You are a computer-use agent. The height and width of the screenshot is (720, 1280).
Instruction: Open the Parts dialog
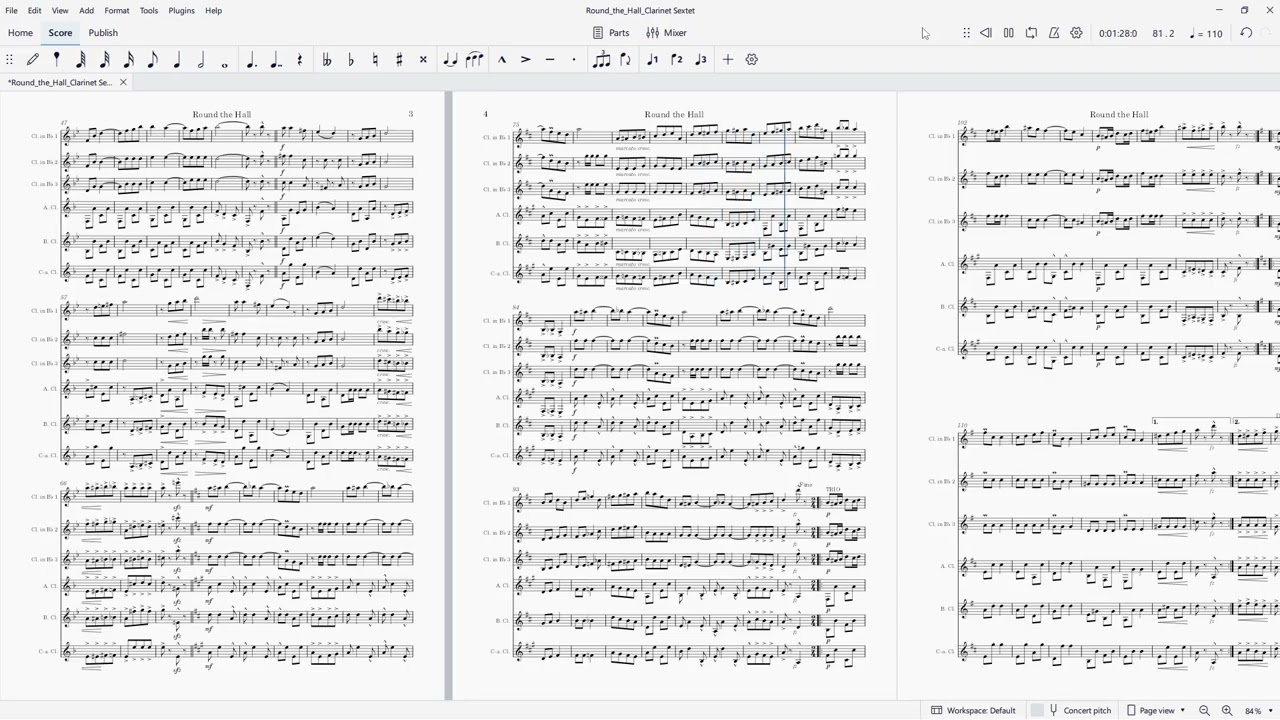click(x=610, y=33)
